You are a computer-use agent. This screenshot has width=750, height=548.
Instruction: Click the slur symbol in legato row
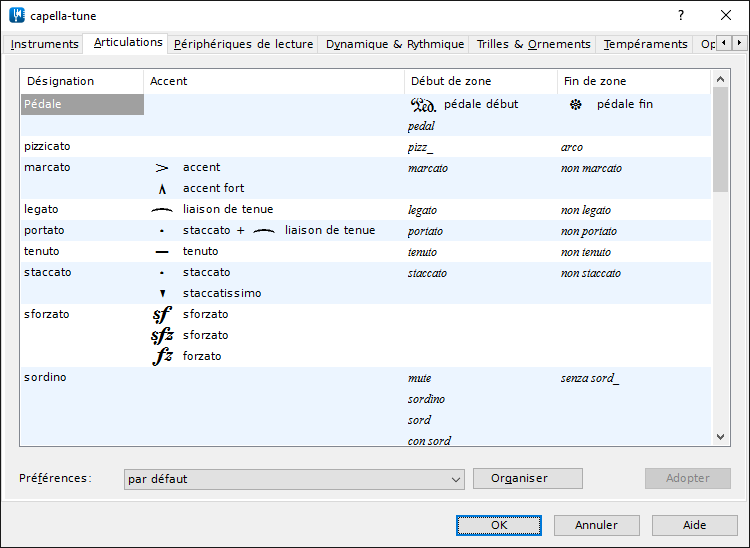pos(162,210)
